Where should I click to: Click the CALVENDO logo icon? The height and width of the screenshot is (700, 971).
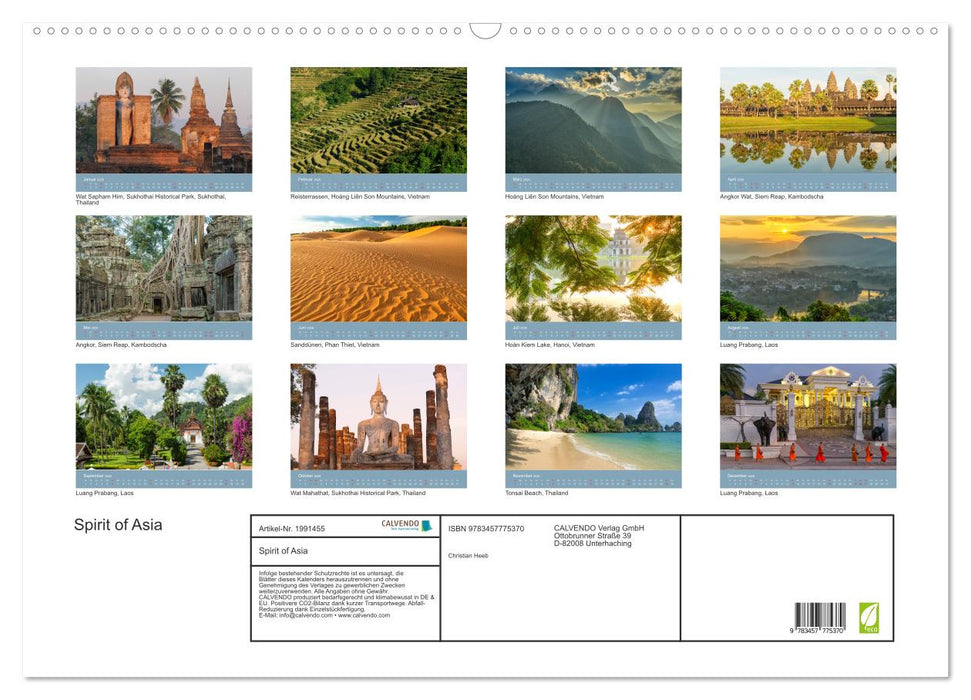click(x=426, y=524)
